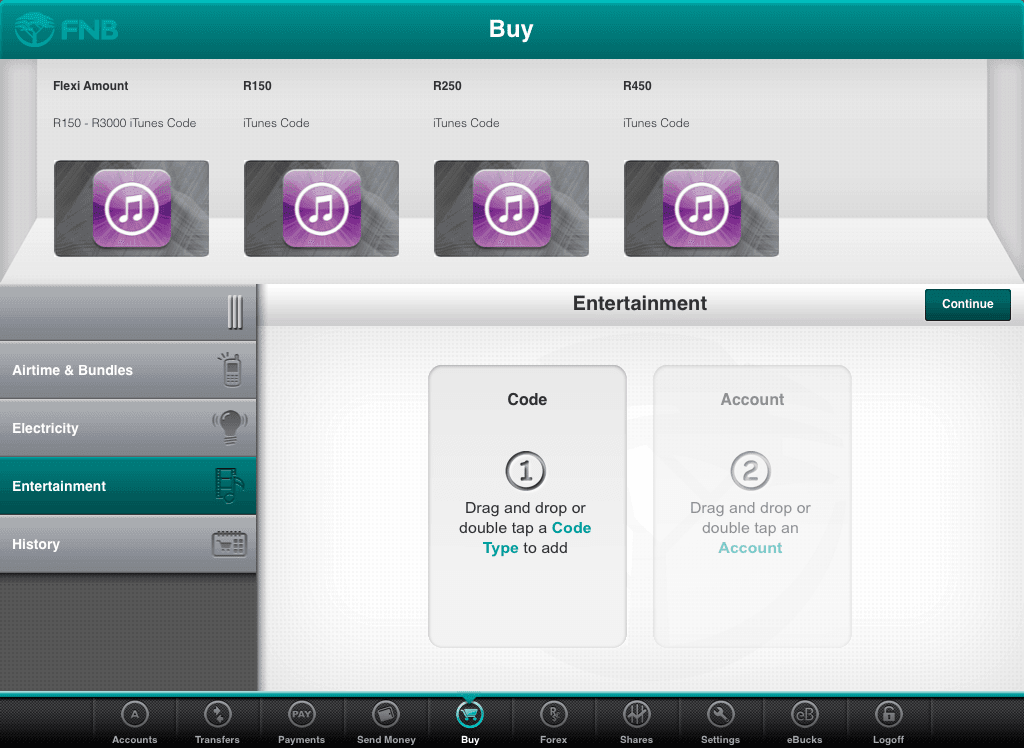Tap the Logoff padlock icon
The height and width of the screenshot is (748, 1024).
[x=888, y=716]
